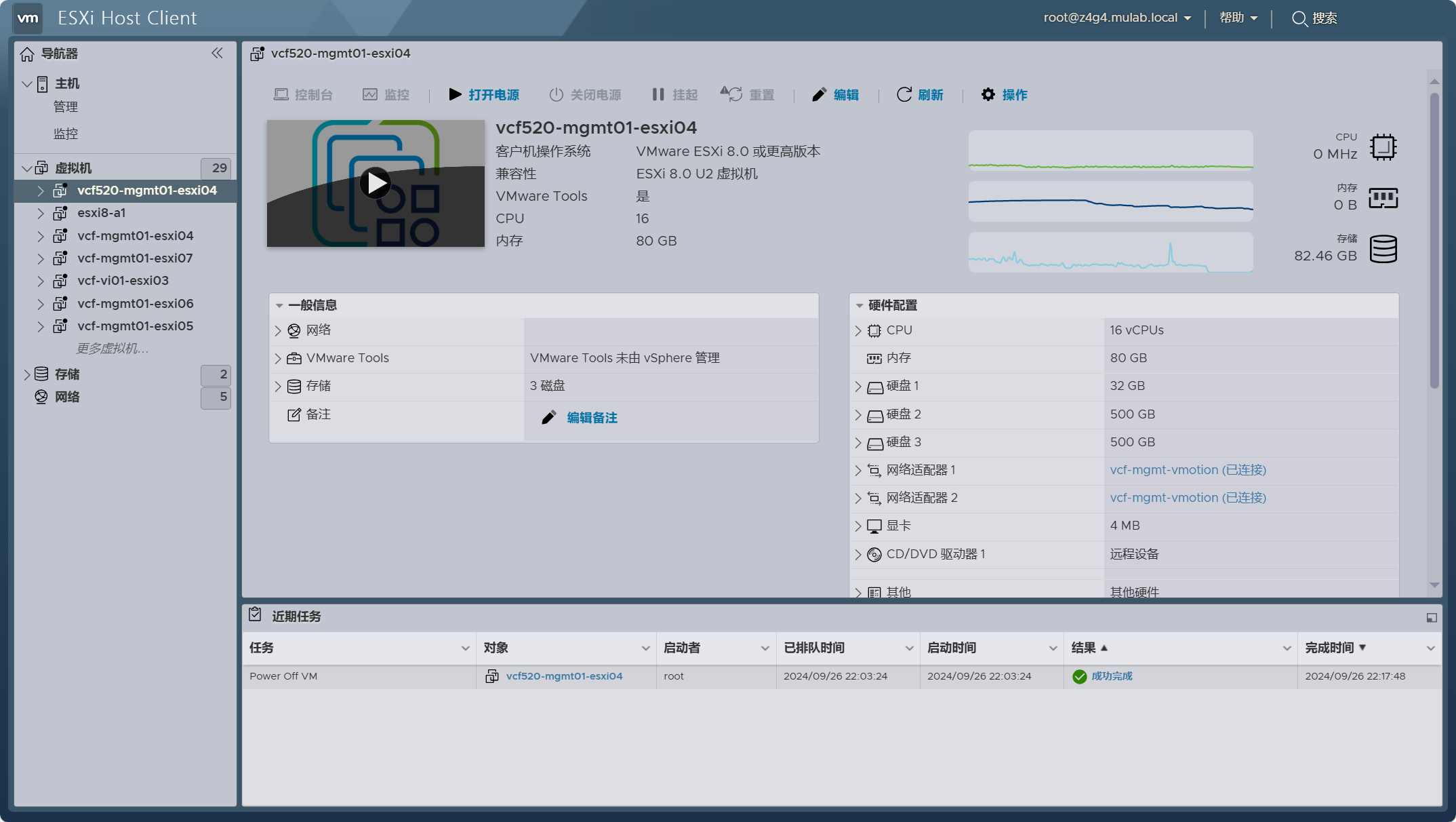Image resolution: width=1456 pixels, height=822 pixels.
Task: Click the CPU usage sparkline graph
Action: tap(1110, 150)
